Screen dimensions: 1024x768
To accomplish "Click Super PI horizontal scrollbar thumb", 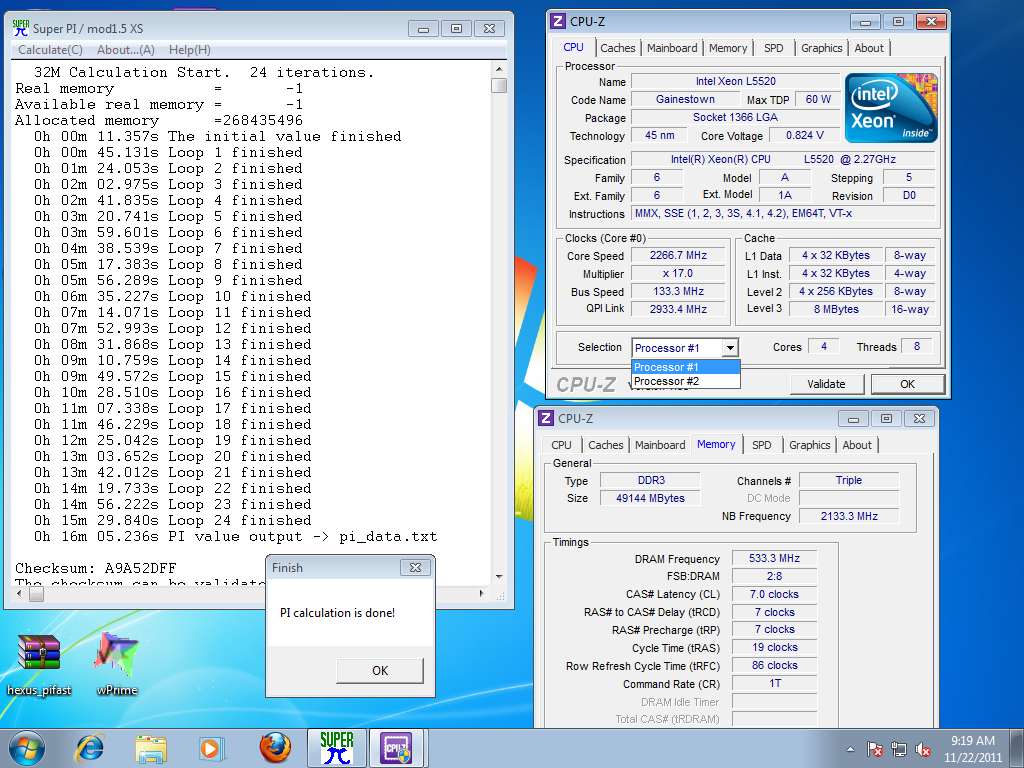I will click(x=37, y=594).
